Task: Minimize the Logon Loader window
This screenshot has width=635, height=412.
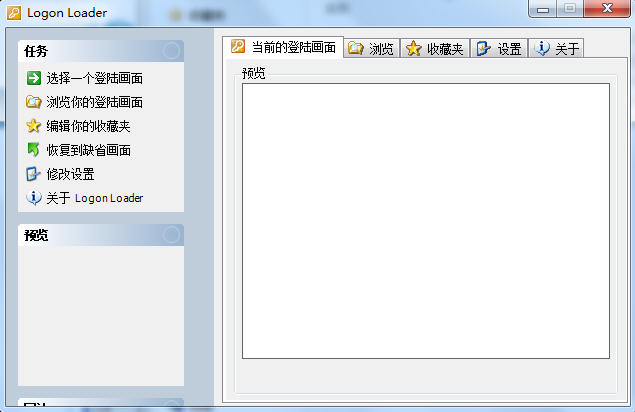Action: click(x=543, y=9)
